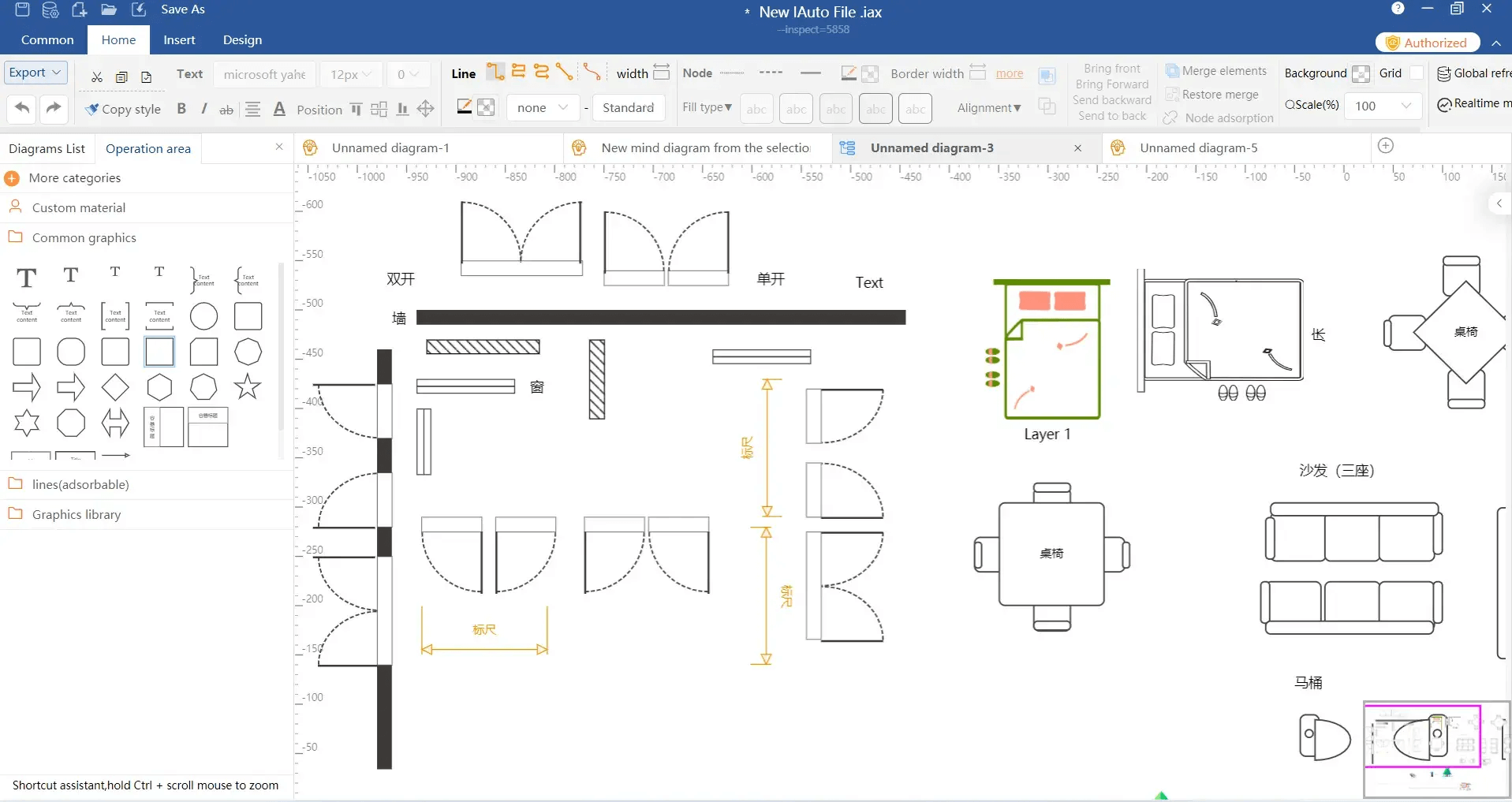Select the solid node line style
The image size is (1512, 802).
tap(811, 73)
